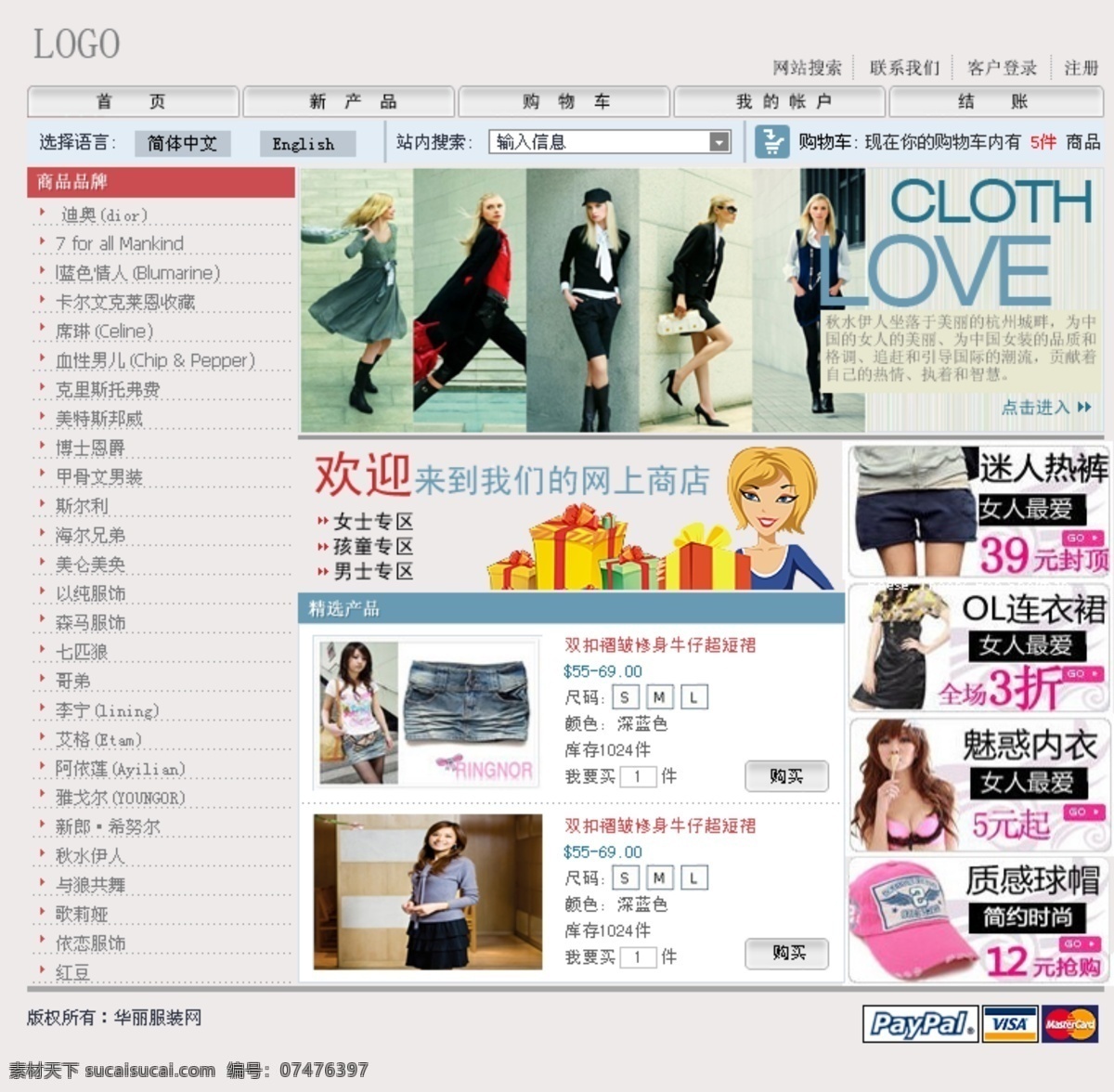Select brand 秋水伊人

[x=90, y=856]
